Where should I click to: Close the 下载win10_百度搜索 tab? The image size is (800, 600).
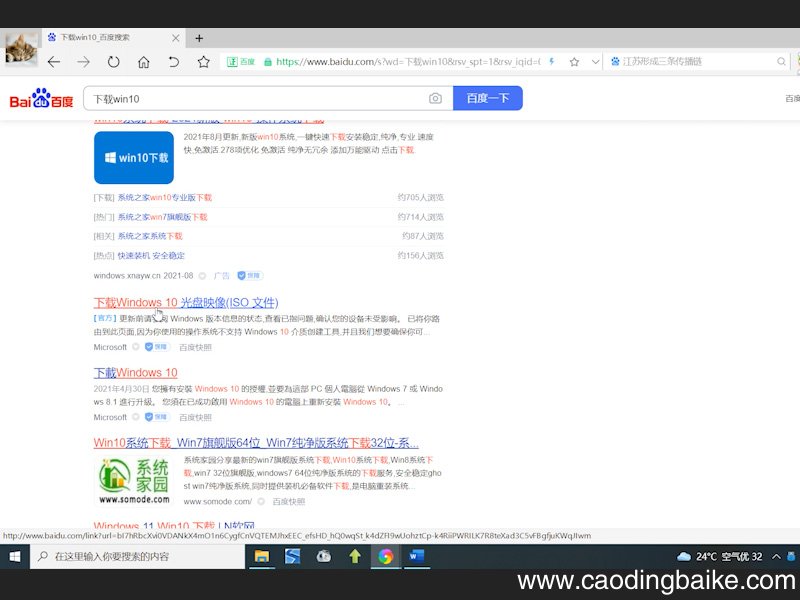coord(176,38)
